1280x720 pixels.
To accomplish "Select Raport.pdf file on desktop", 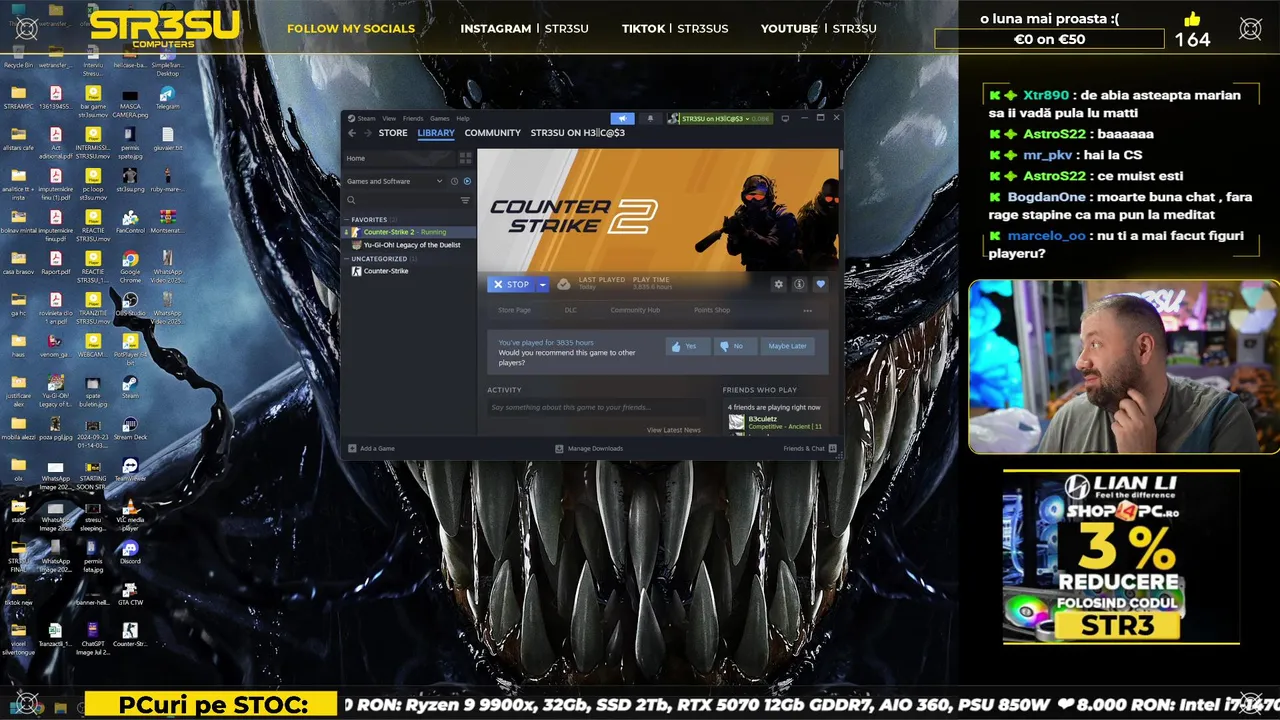I will [x=56, y=264].
